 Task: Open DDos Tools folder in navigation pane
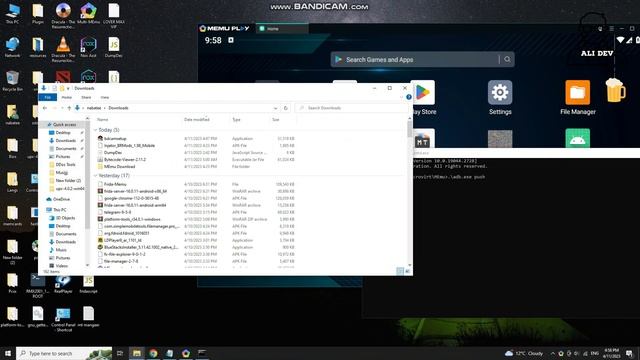click(x=65, y=164)
